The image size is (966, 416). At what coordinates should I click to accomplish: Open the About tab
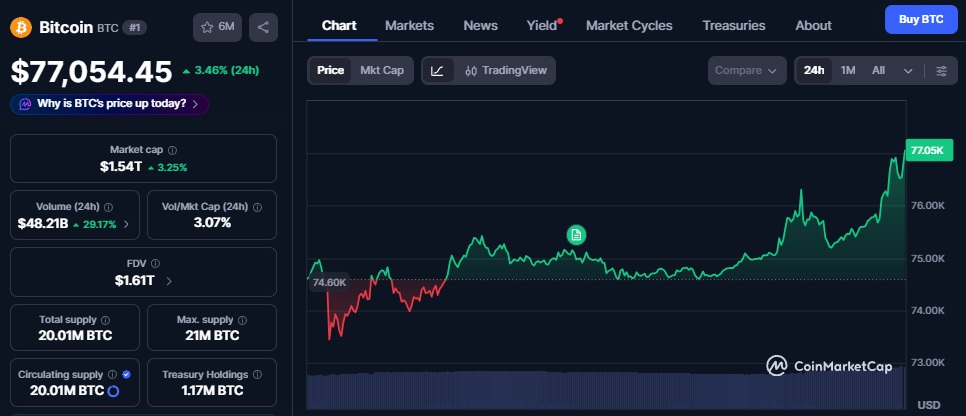pyautogui.click(x=813, y=25)
